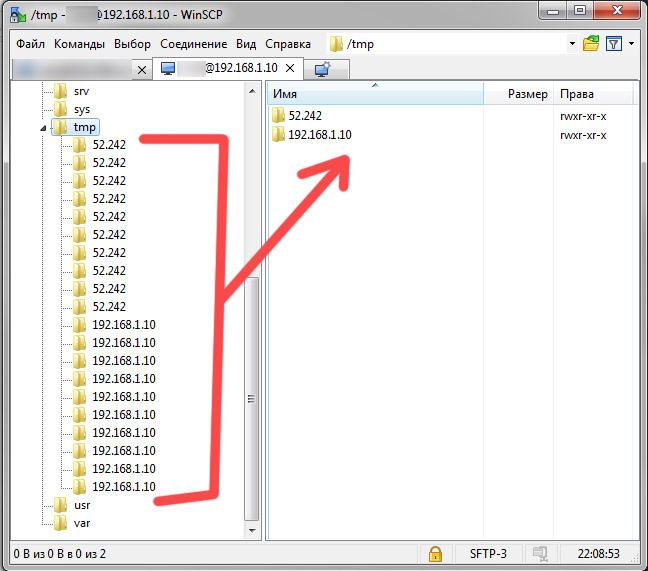Click the SFTP-3 protocol status panel
This screenshot has height=571, width=648.
[x=488, y=553]
